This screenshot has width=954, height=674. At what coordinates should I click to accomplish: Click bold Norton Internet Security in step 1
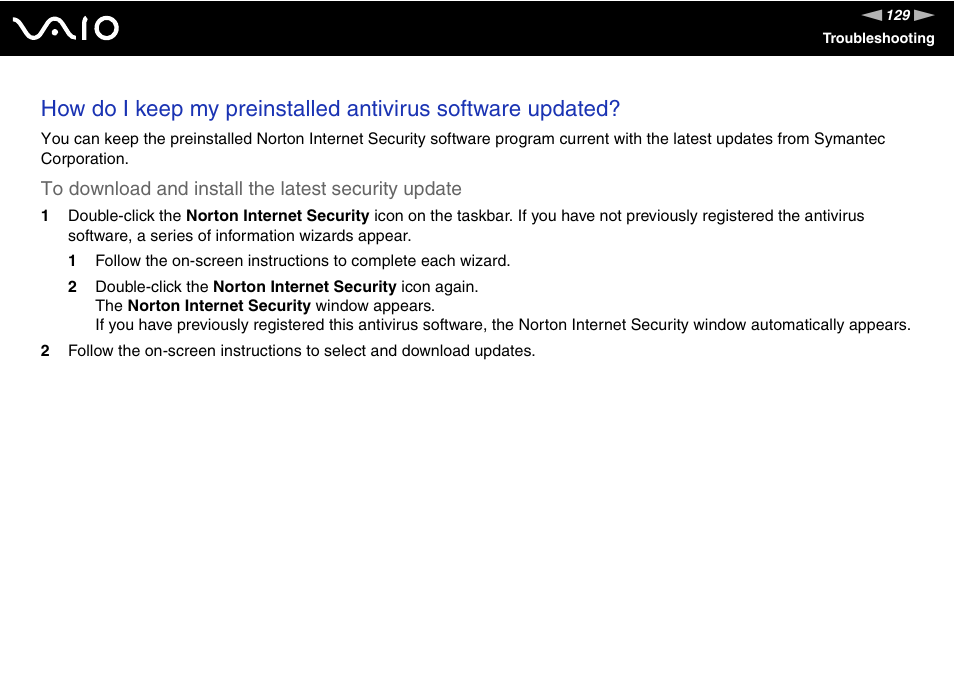coord(277,216)
